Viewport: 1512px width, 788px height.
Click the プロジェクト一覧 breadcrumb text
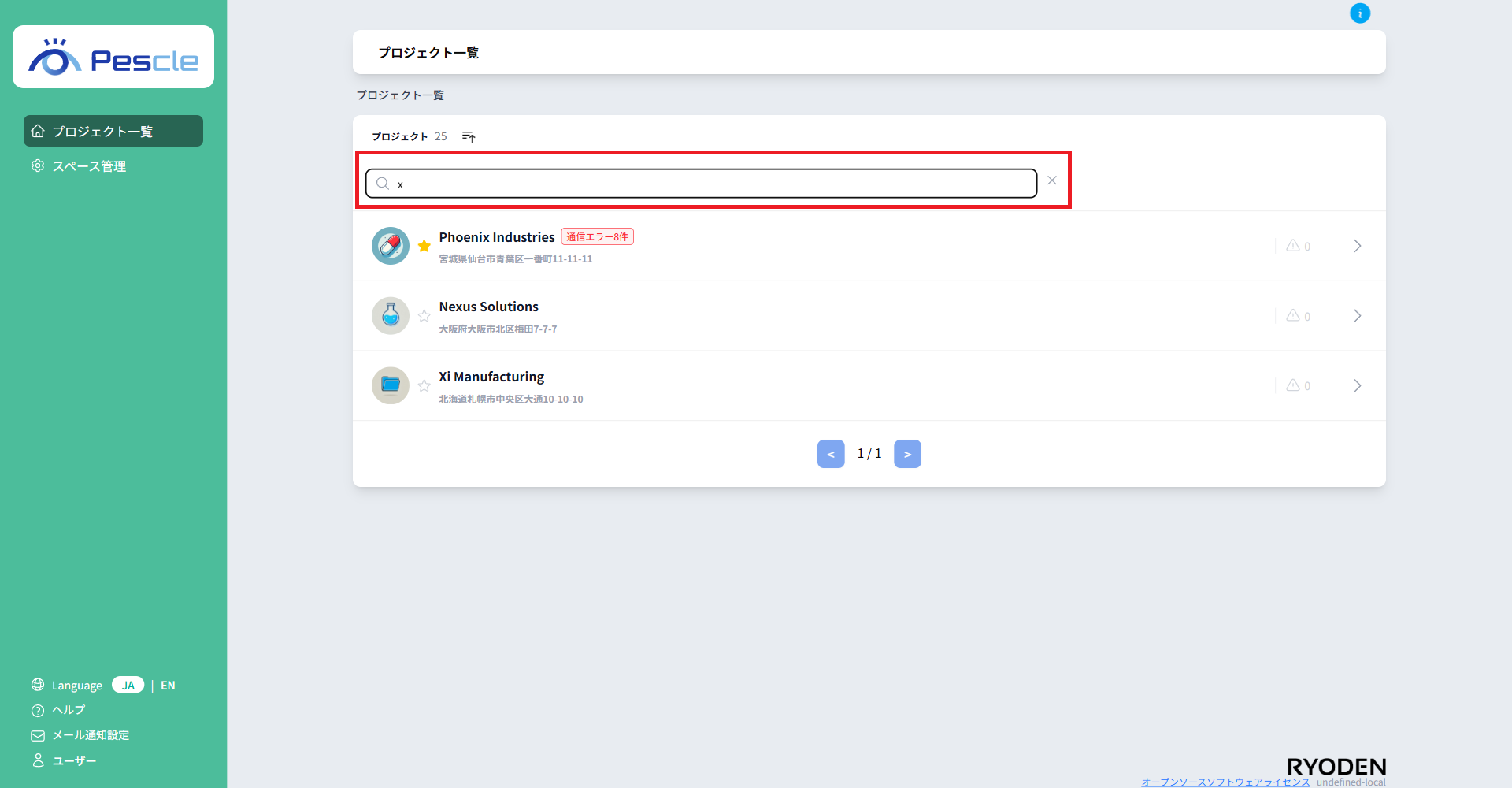[x=400, y=95]
